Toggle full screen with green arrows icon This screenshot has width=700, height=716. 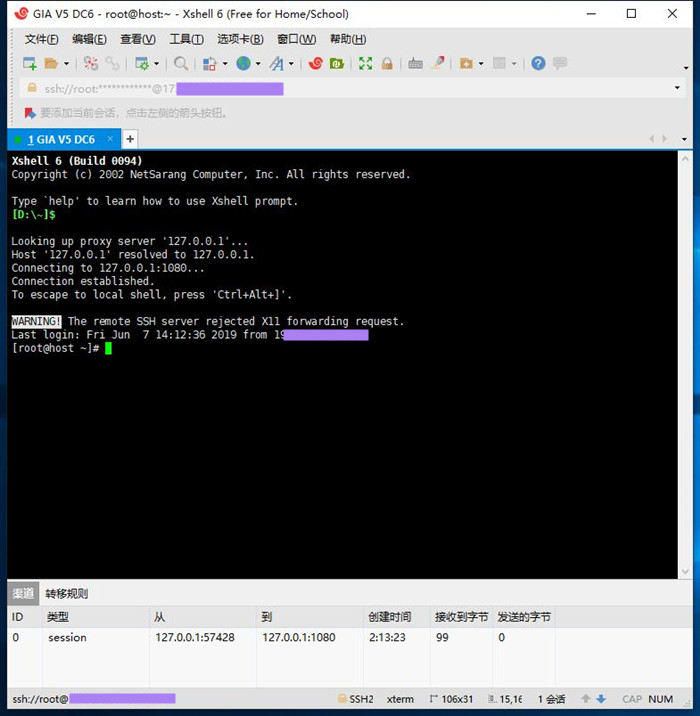click(x=365, y=63)
